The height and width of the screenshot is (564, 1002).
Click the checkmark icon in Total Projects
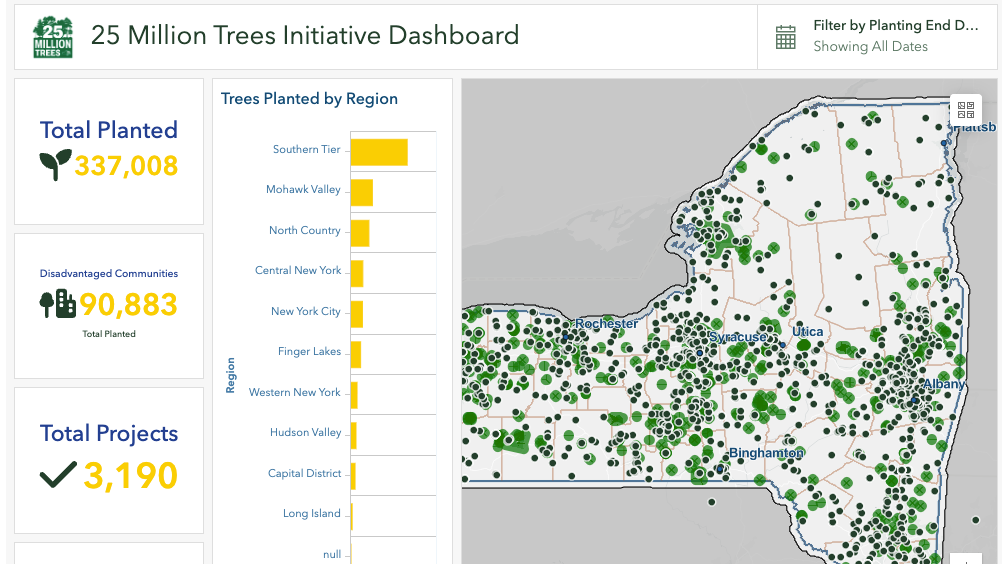click(58, 475)
